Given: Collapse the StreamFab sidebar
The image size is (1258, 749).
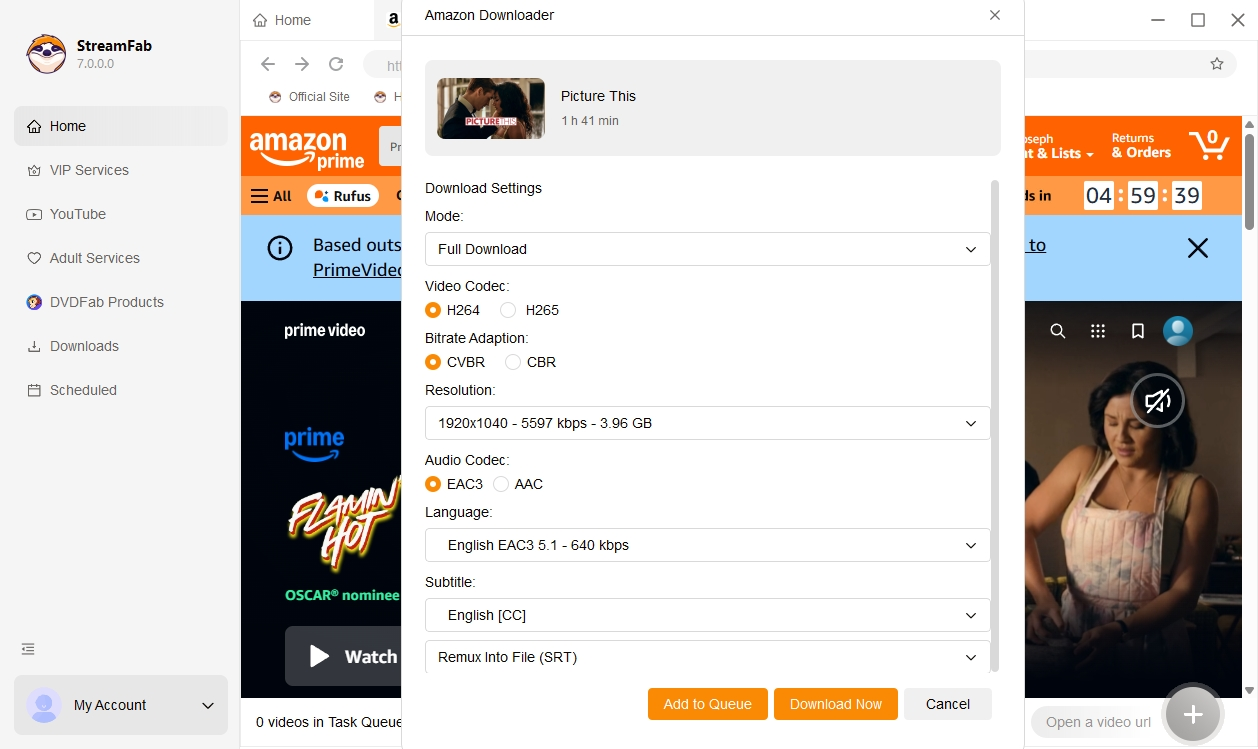Looking at the screenshot, I should [27, 648].
